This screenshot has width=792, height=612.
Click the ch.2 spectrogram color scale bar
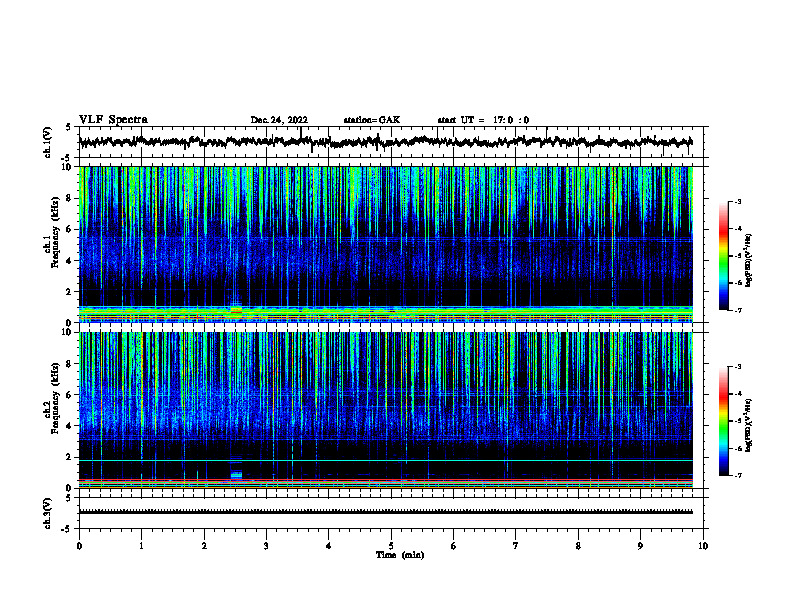pos(723,421)
